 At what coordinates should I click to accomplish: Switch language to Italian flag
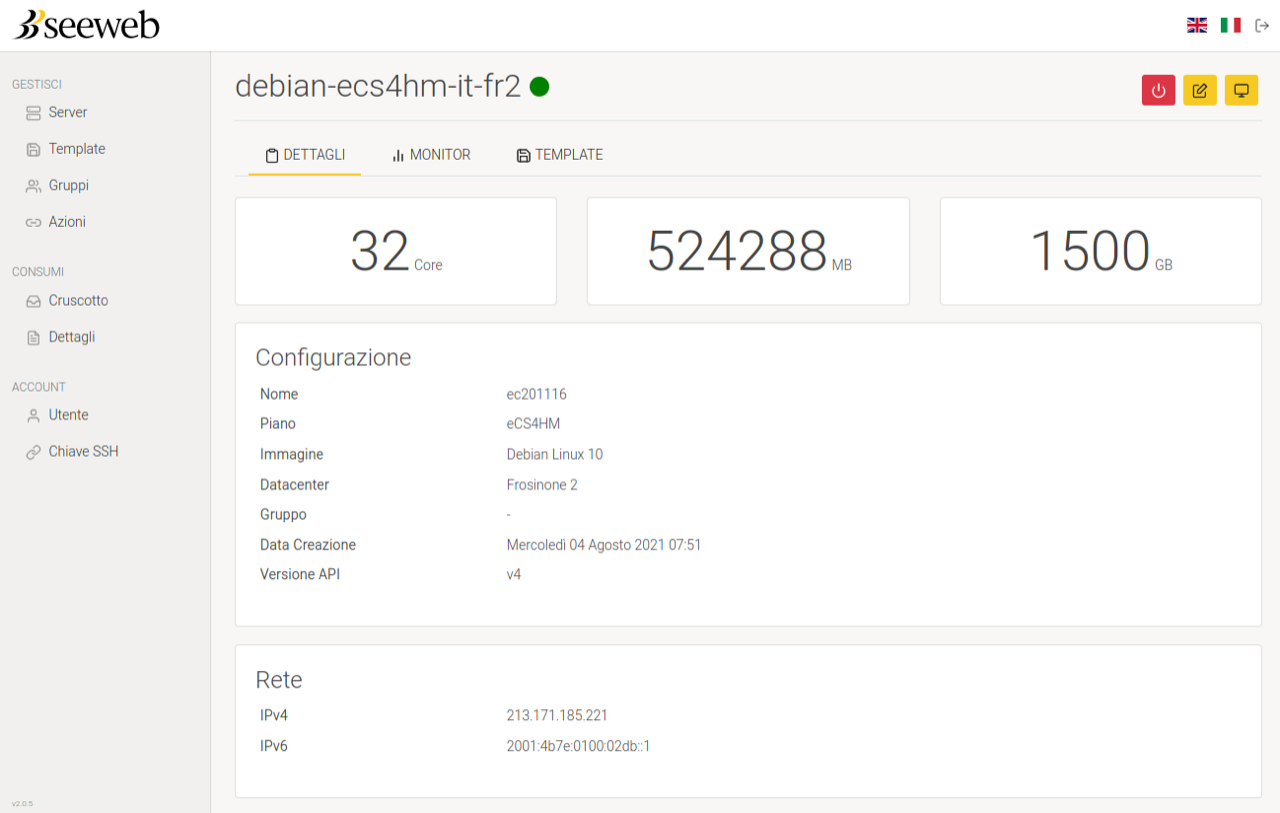1230,25
